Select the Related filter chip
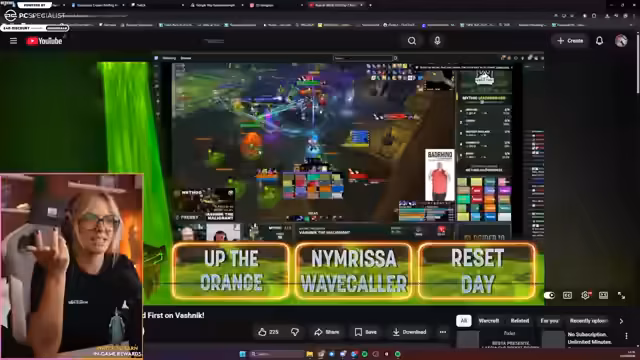Image resolution: width=640 pixels, height=360 pixels. [x=520, y=321]
